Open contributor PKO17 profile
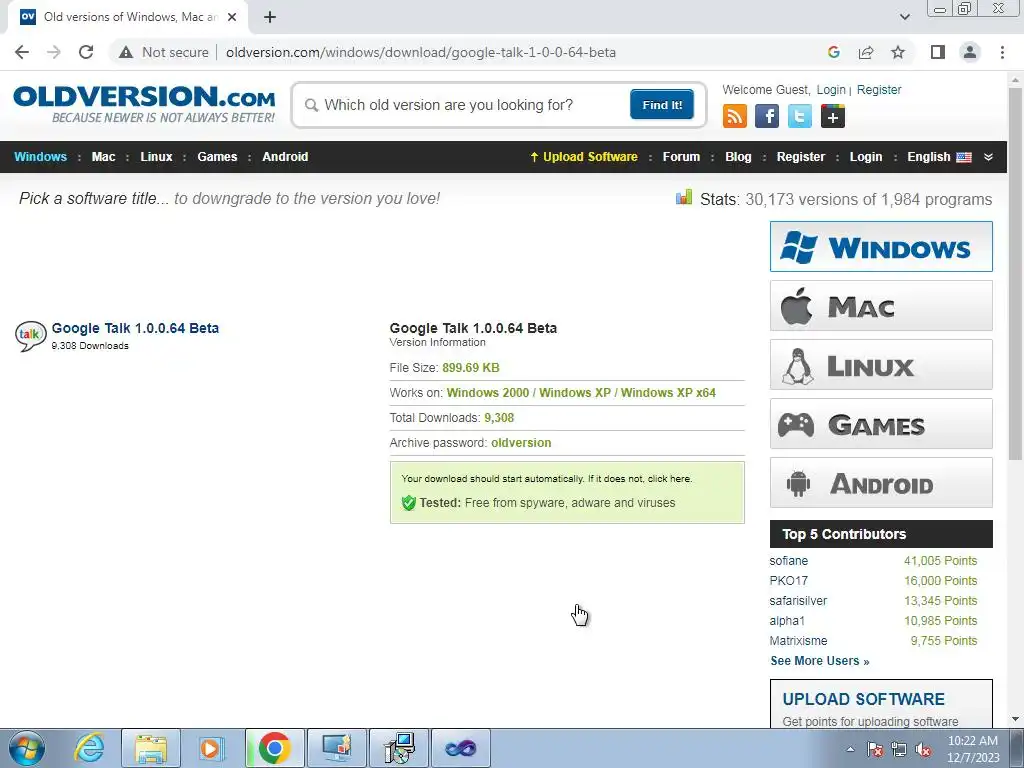 point(788,581)
